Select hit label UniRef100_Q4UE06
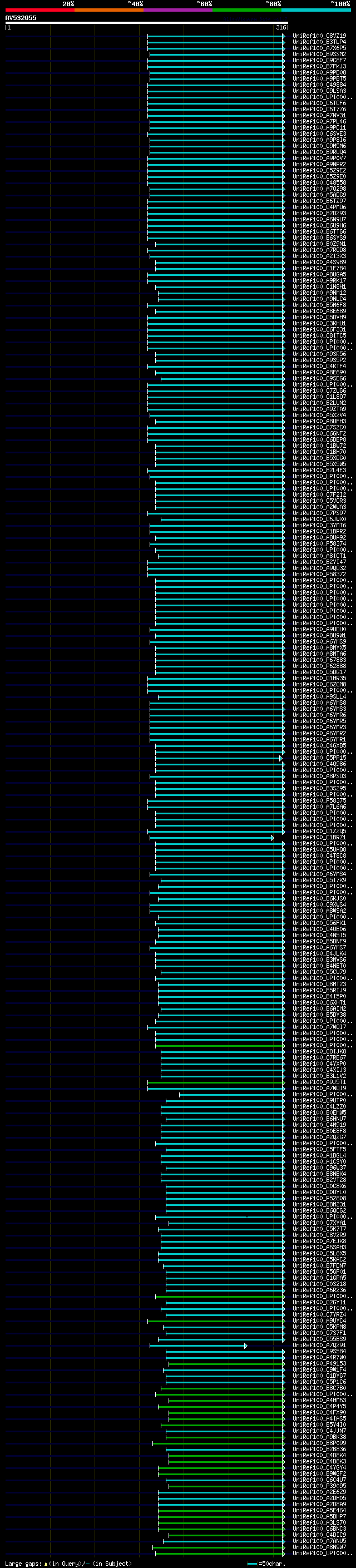 click(x=319, y=929)
